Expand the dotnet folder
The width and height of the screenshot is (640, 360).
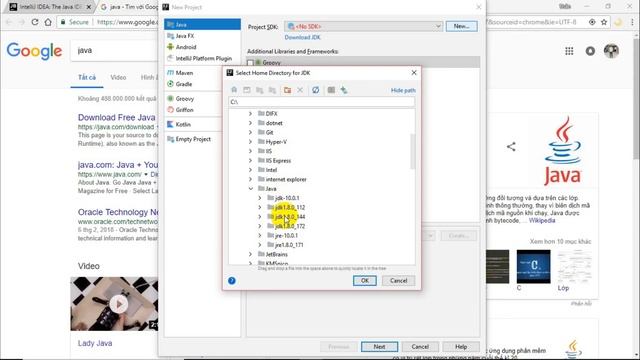tap(251, 123)
